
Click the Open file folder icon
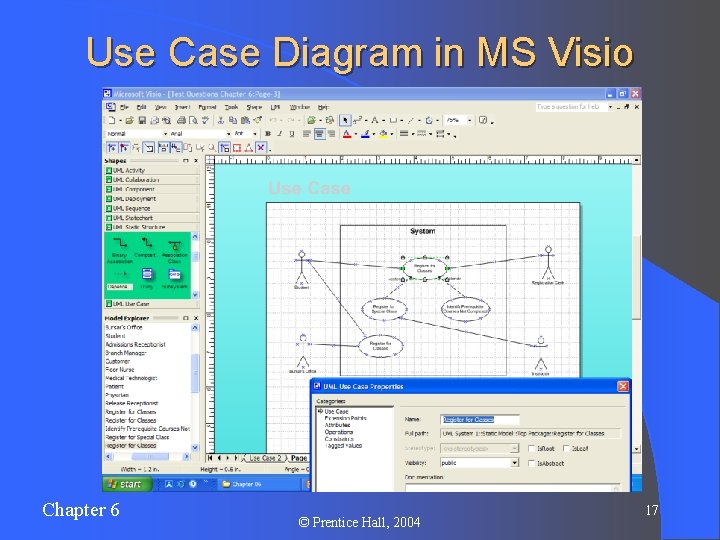click(x=129, y=120)
